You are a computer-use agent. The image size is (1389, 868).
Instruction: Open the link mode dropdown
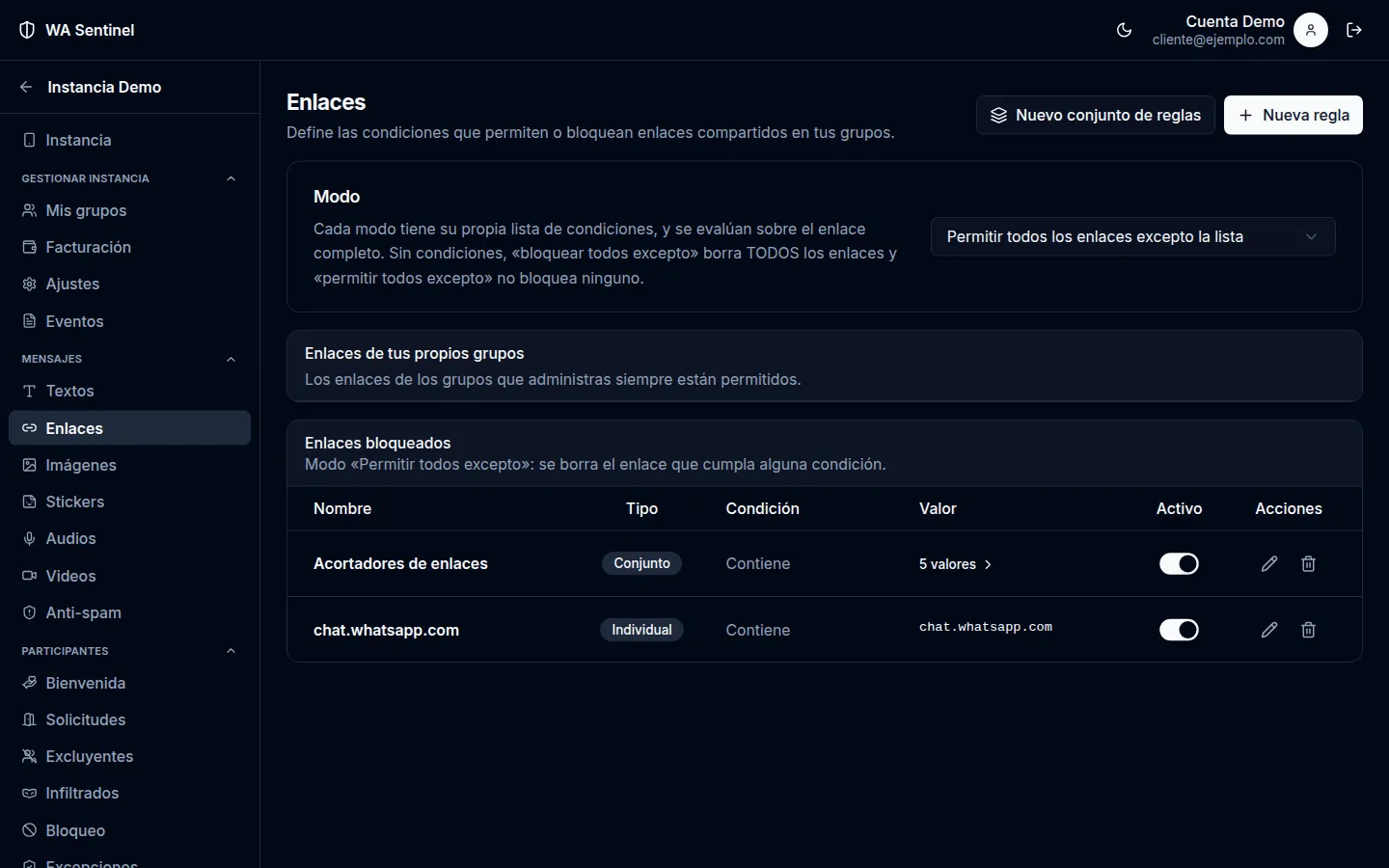click(x=1132, y=236)
